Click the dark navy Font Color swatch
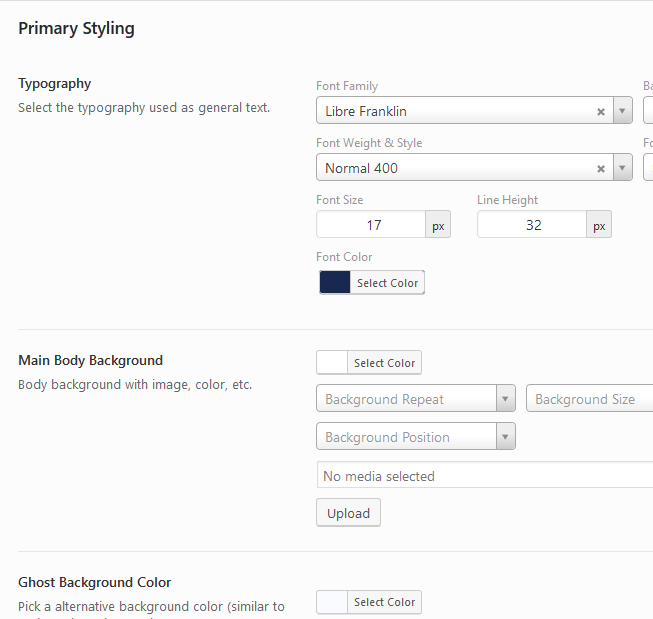Image resolution: width=653 pixels, height=619 pixels. 335,283
